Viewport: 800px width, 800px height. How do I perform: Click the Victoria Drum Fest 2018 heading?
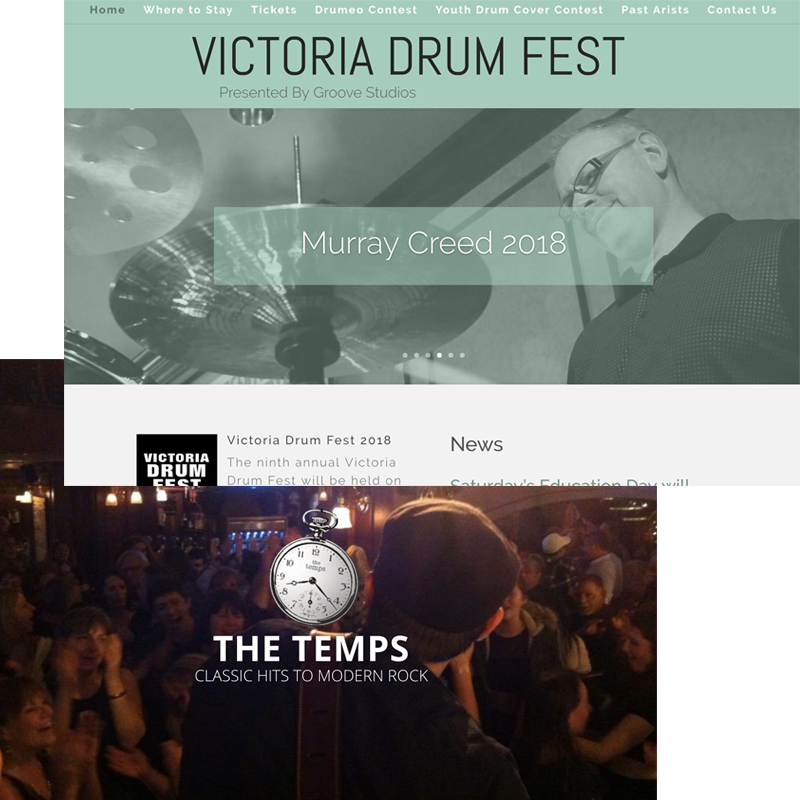(x=309, y=440)
